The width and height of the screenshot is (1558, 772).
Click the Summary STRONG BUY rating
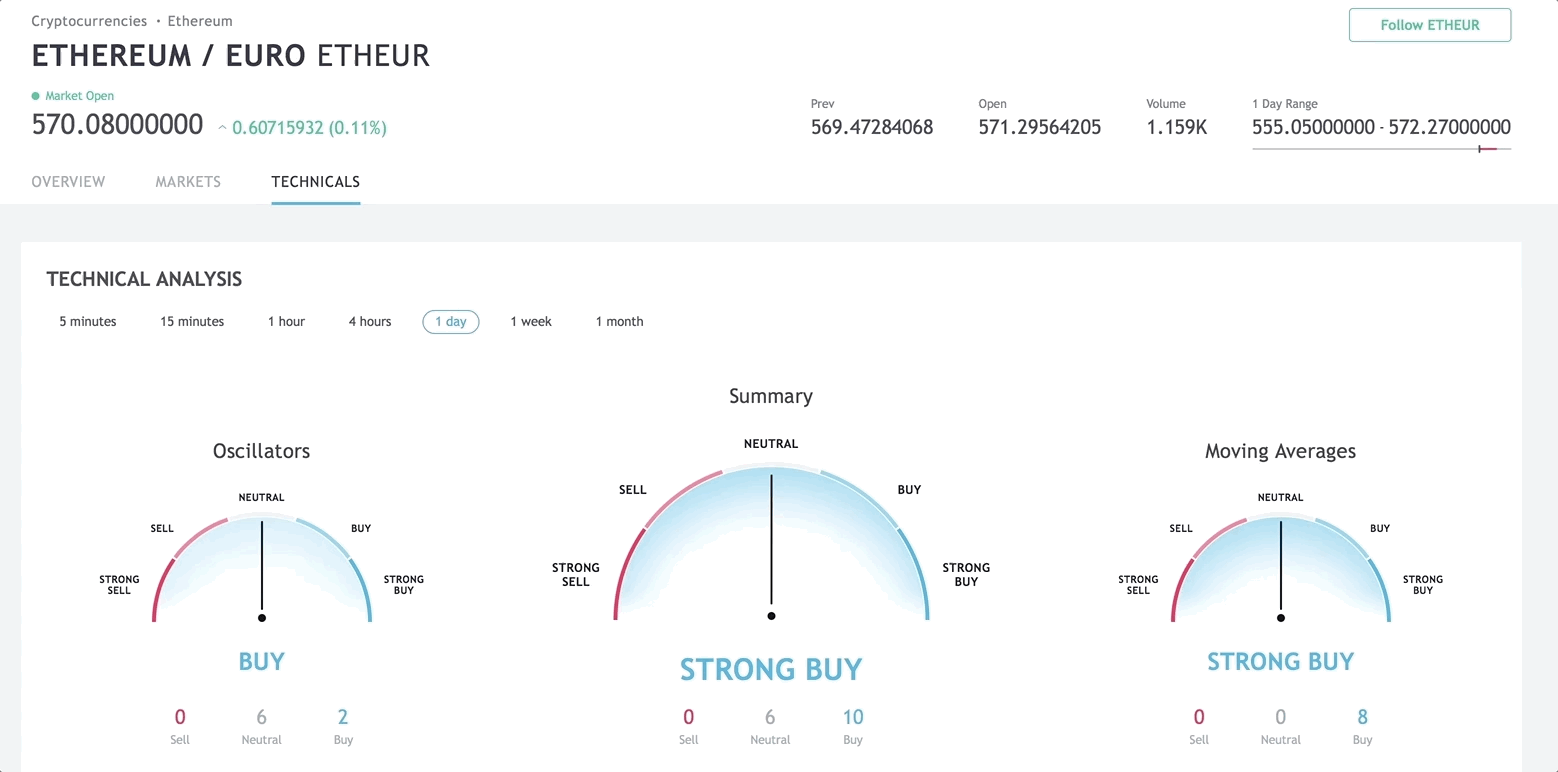(x=771, y=669)
